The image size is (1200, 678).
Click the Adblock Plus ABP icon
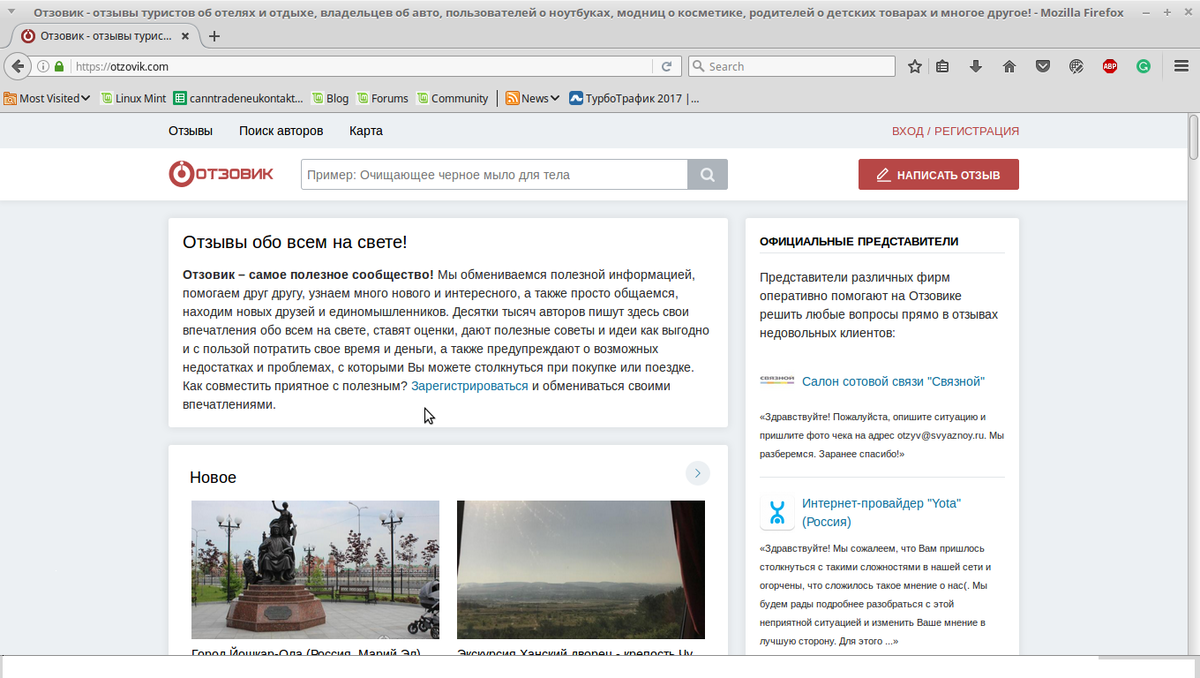tap(1110, 67)
